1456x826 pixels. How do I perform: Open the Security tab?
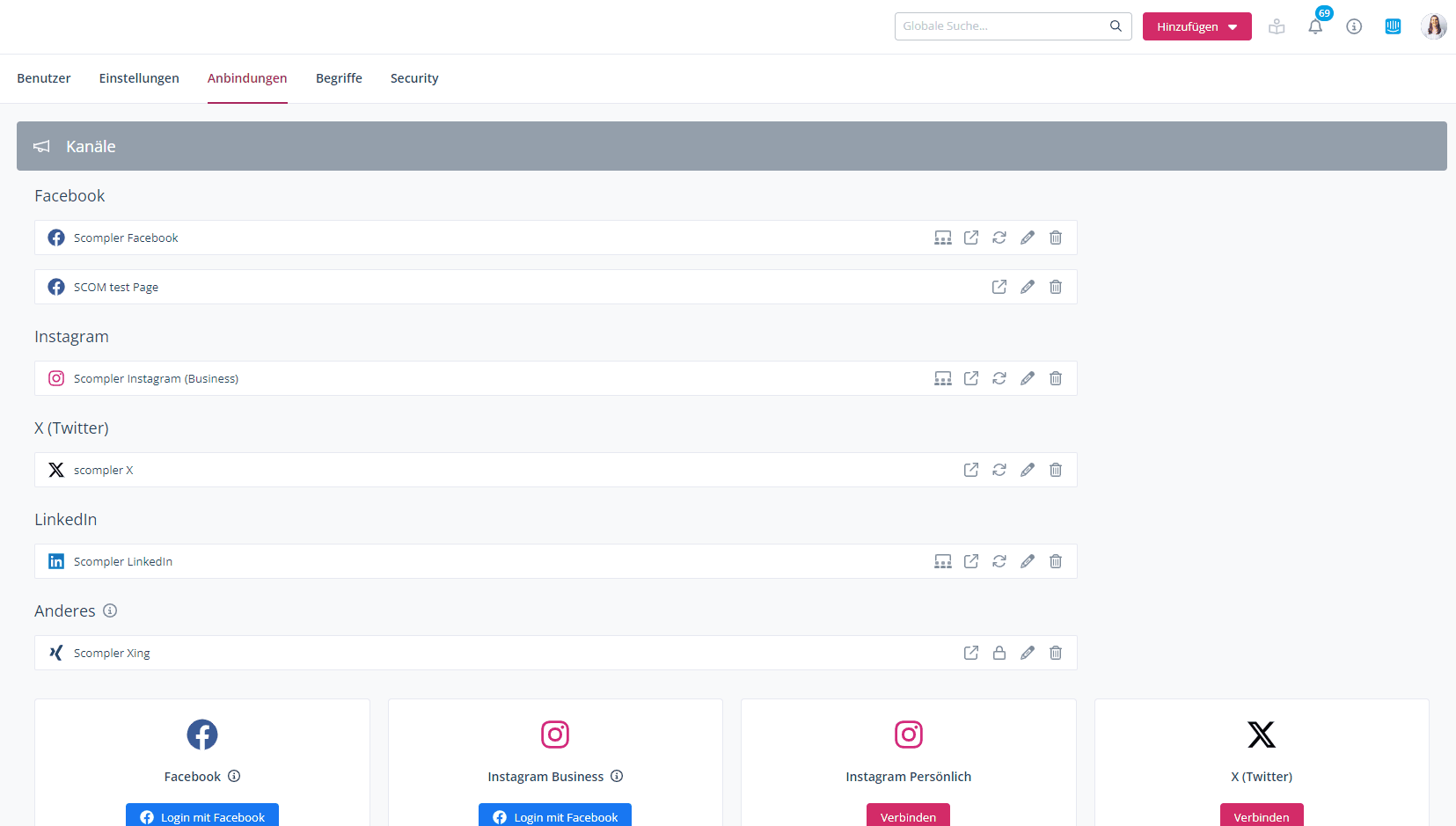click(414, 78)
